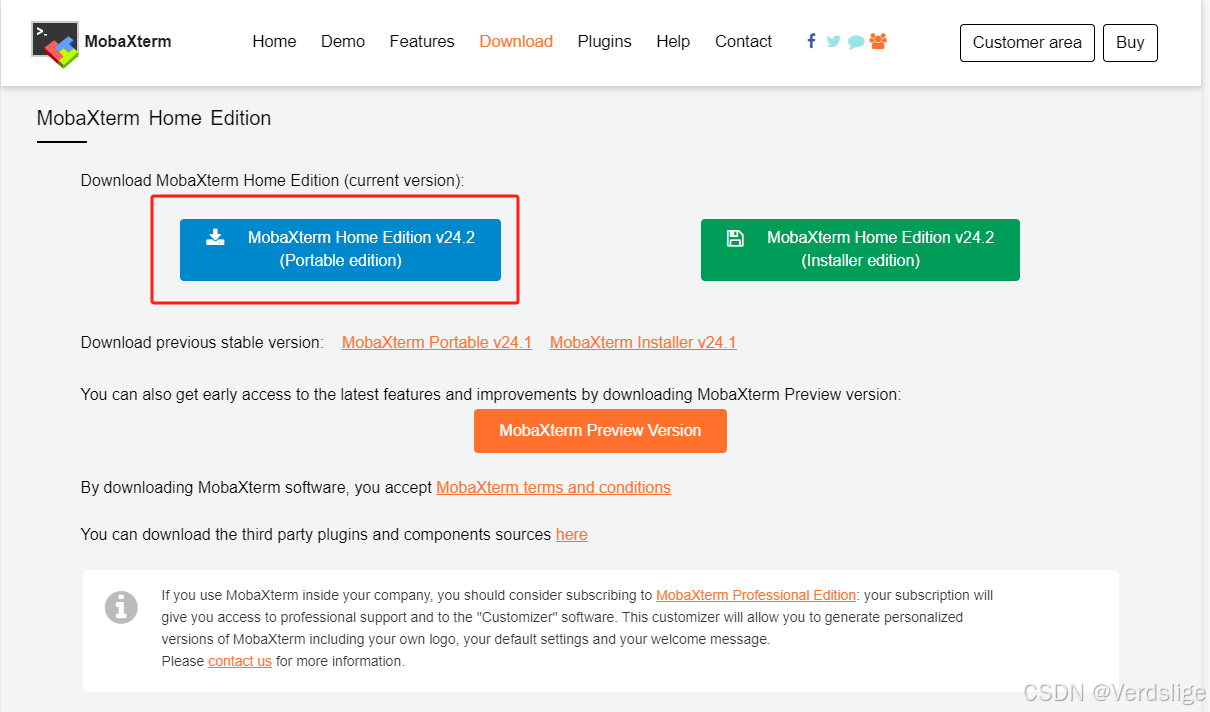Screen dimensions: 1210x712
Task: Open MobaXterm Professional Edition link
Action: pos(756,595)
